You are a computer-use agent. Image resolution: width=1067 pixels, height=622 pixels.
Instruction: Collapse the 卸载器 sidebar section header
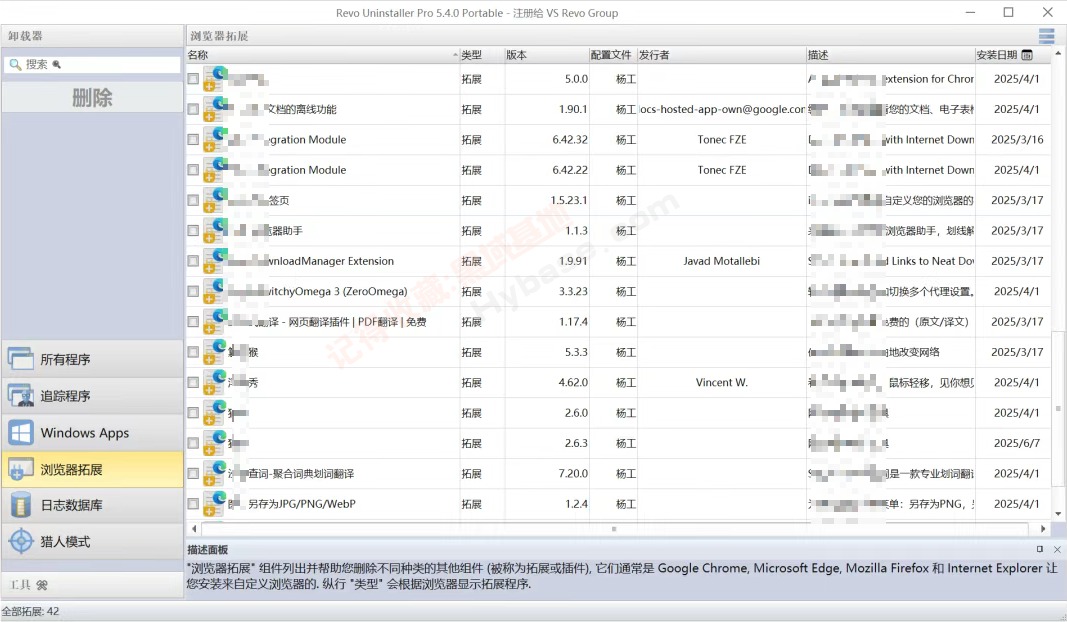coord(92,36)
